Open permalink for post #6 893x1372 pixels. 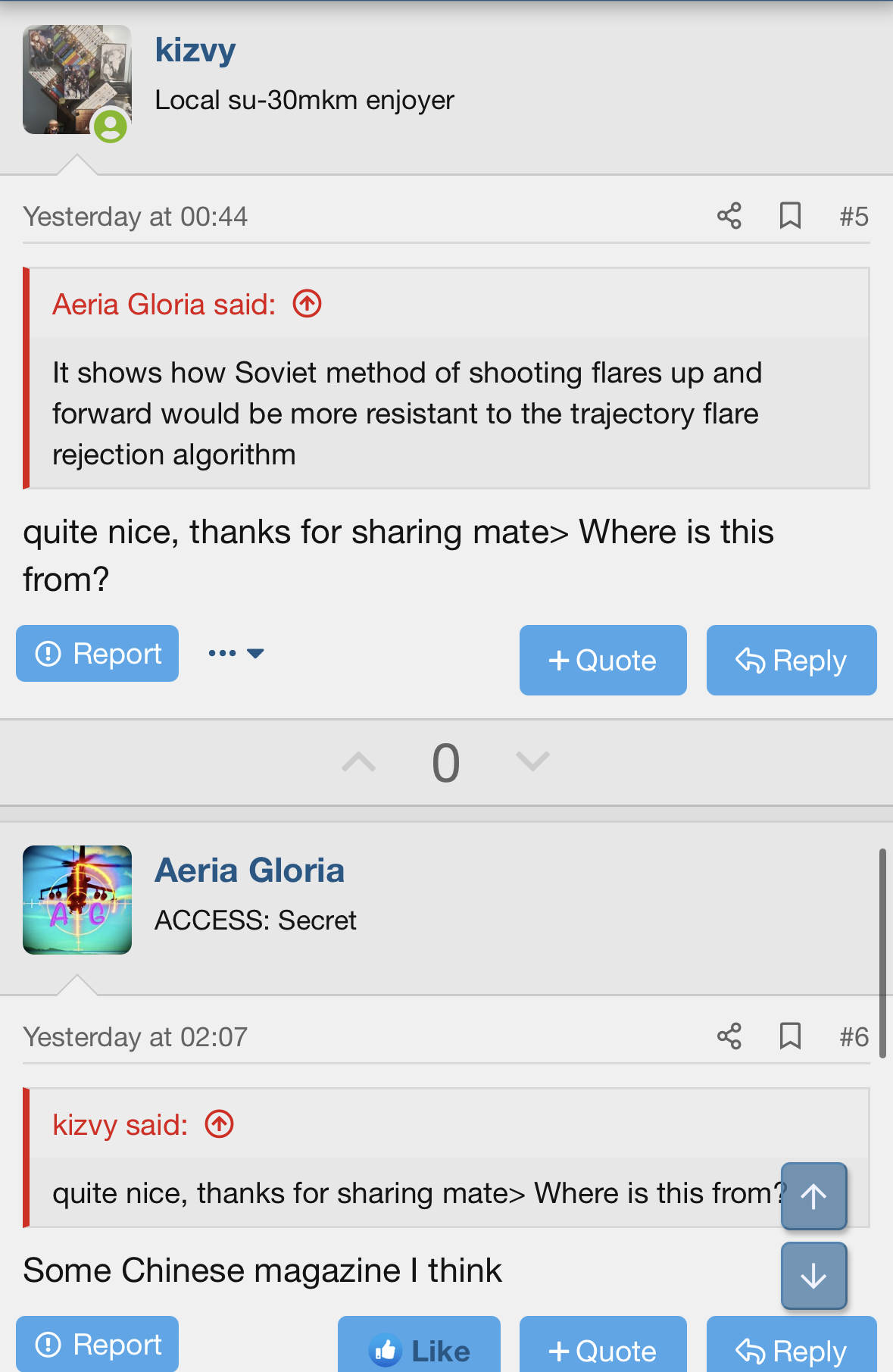(854, 1036)
